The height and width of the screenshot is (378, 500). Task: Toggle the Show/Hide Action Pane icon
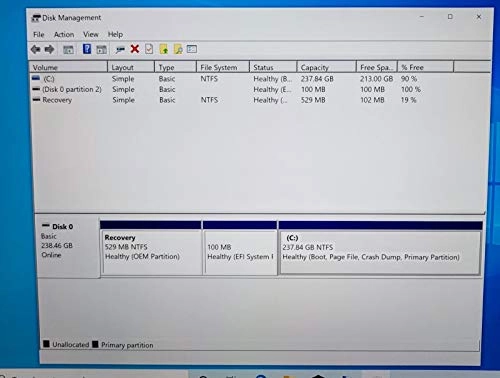pyautogui.click(x=101, y=50)
